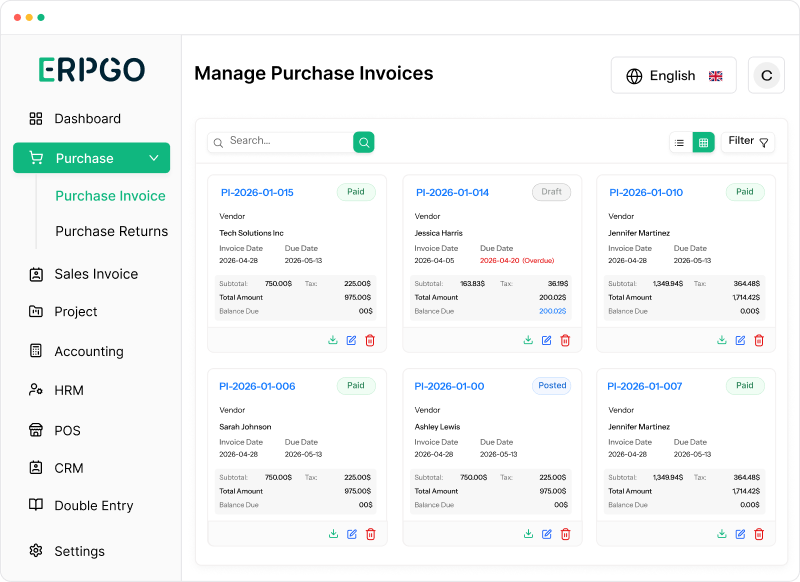Click the Draft status badge

[552, 192]
